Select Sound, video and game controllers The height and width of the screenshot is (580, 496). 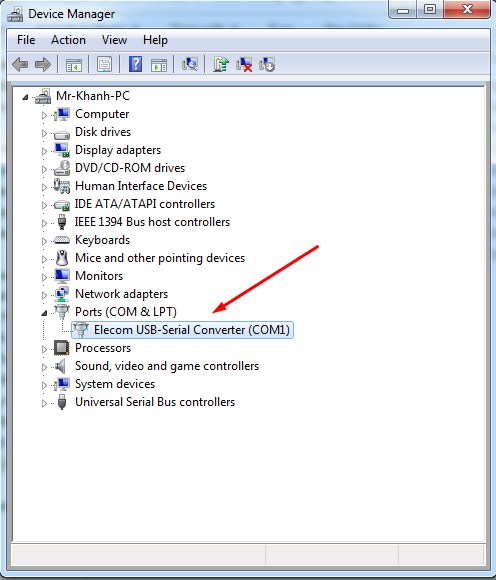[x=167, y=366]
